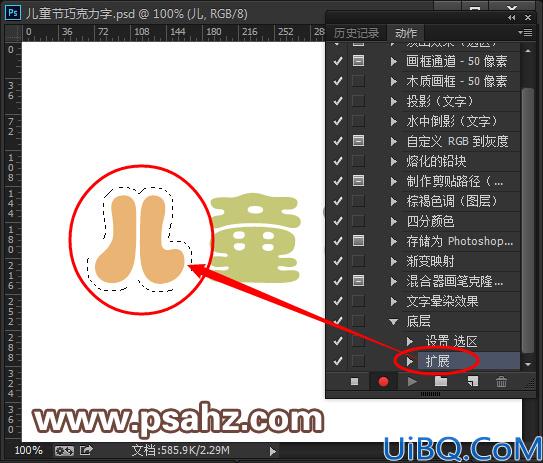The height and width of the screenshot is (463, 543).
Task: Click the Actions panel scroll up arrow
Action: tap(528, 51)
